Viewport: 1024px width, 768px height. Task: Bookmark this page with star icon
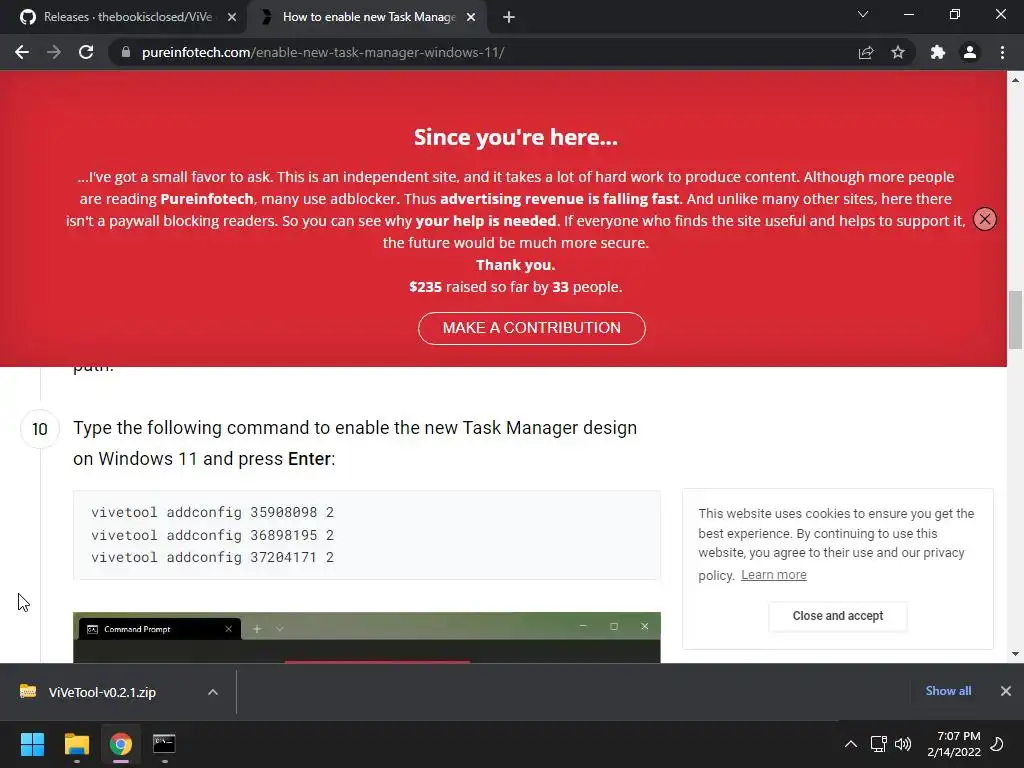[898, 52]
